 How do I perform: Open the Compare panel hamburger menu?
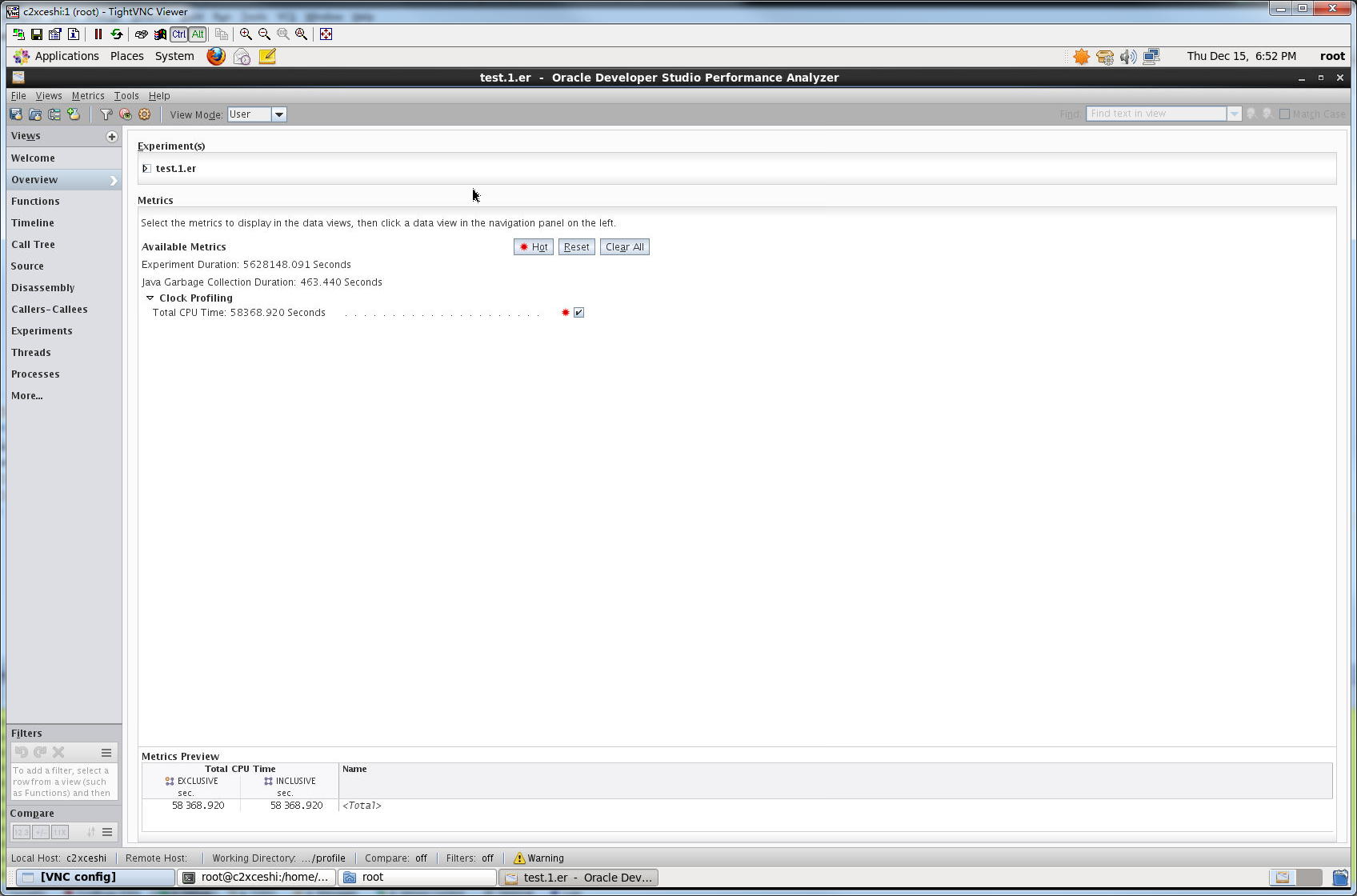106,832
